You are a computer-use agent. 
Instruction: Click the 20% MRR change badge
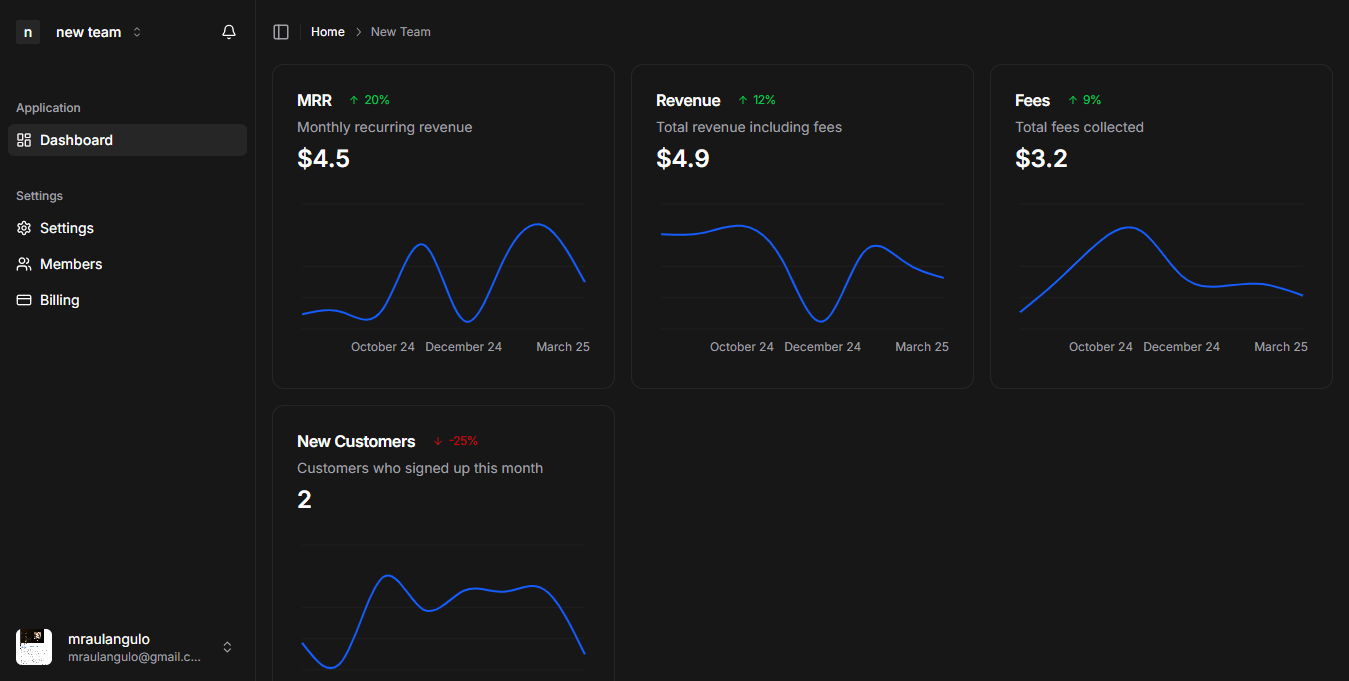[369, 100]
